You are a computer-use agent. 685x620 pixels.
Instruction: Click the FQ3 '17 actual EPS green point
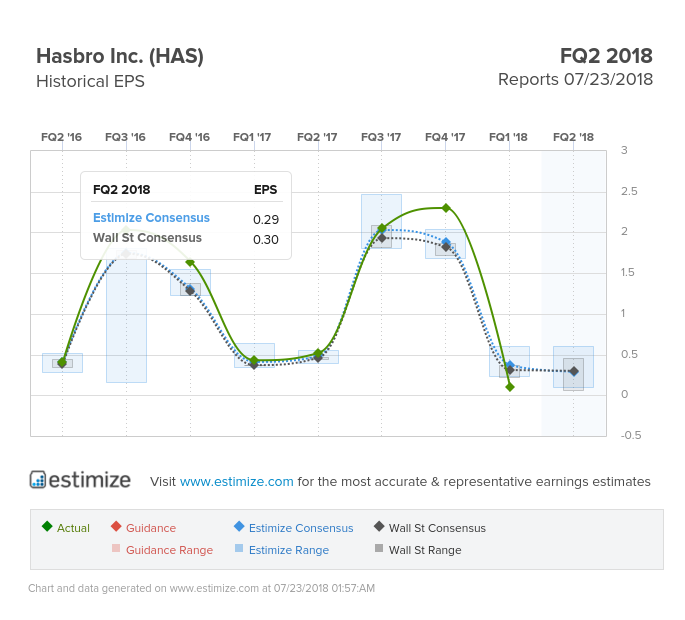pos(382,228)
